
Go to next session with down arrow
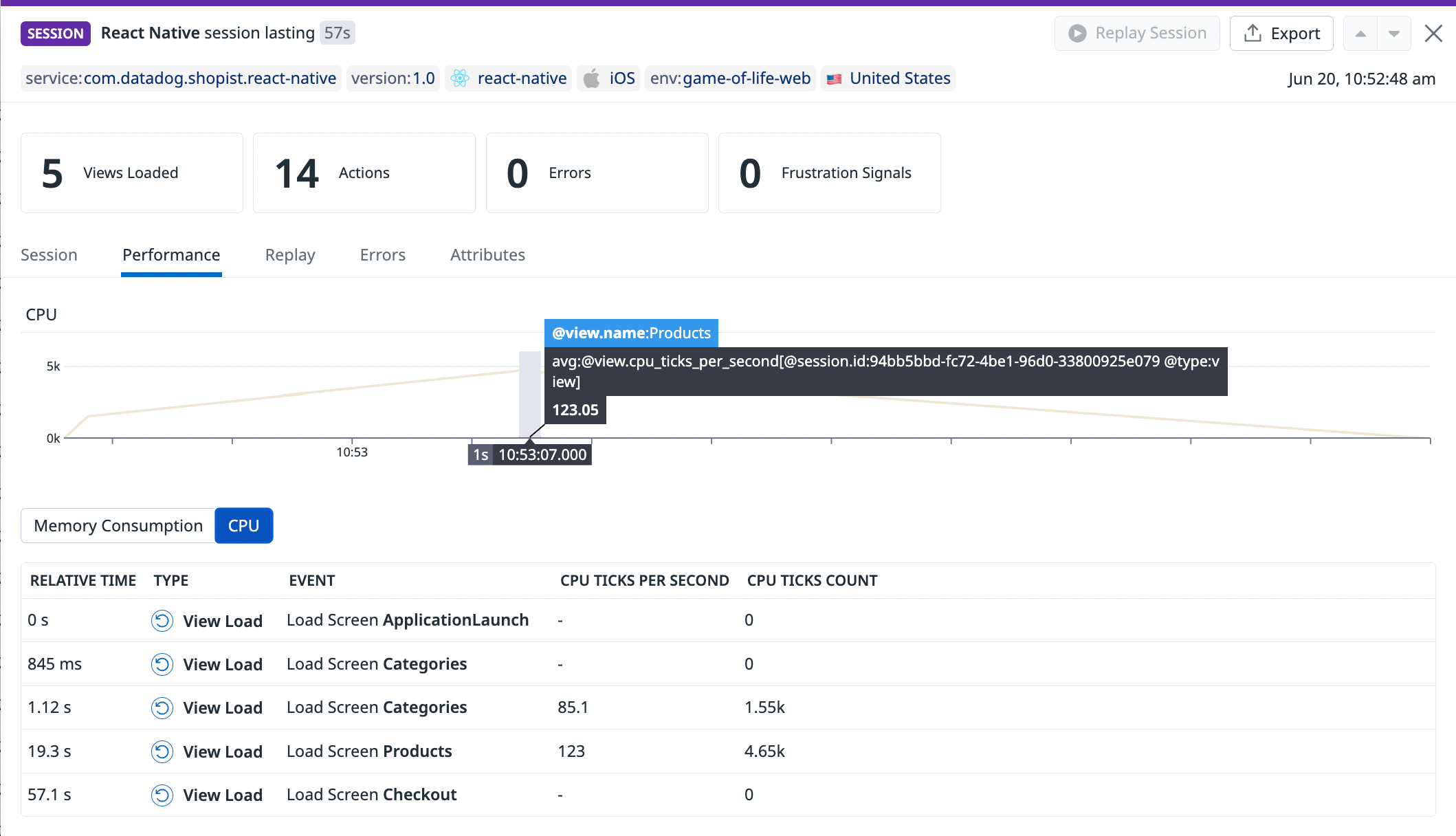coord(1394,34)
